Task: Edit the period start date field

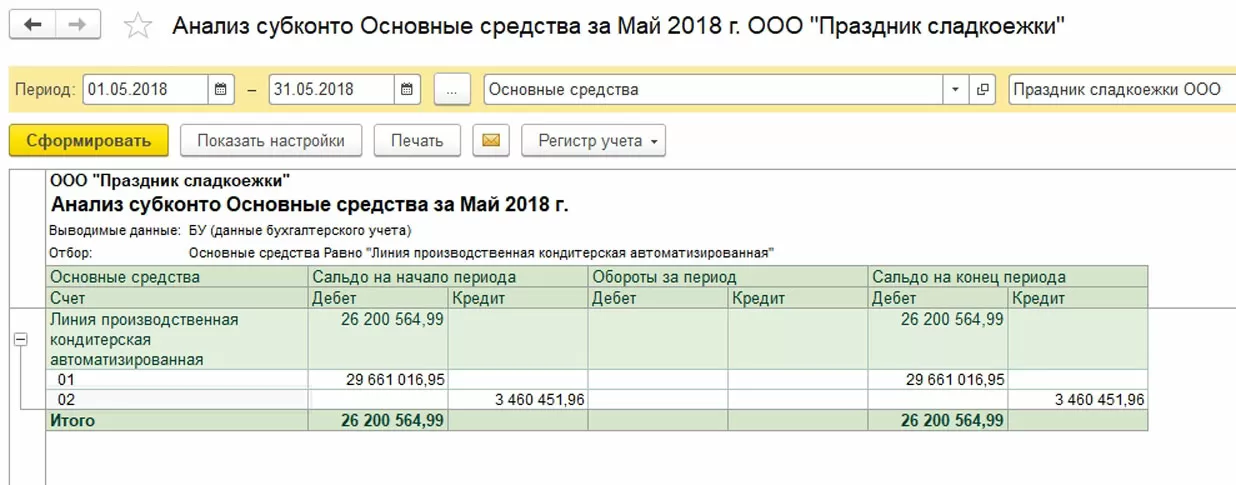Action: [x=145, y=89]
